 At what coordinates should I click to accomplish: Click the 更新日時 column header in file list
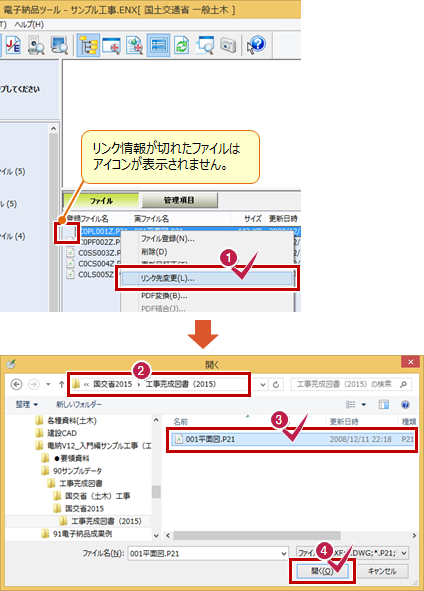click(x=283, y=219)
